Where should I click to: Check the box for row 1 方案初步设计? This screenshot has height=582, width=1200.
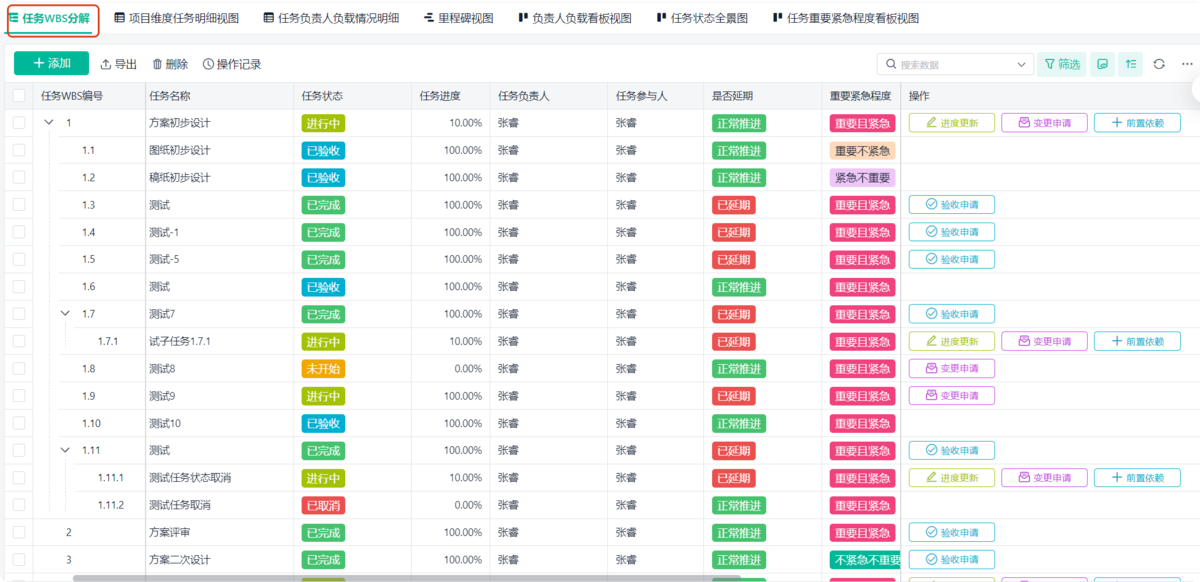coord(19,123)
